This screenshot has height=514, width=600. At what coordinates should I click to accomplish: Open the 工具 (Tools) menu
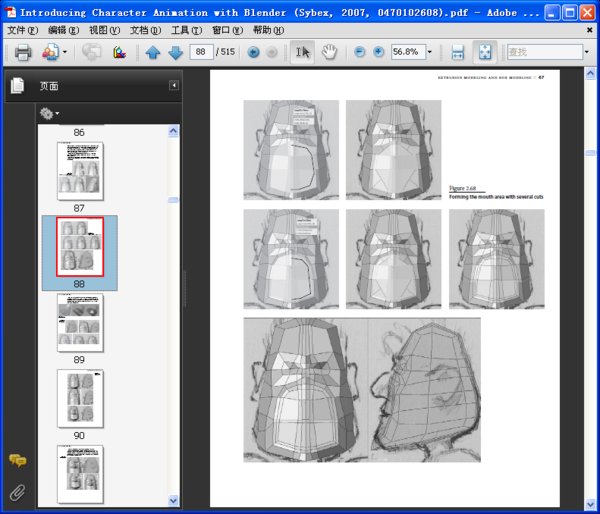click(x=186, y=30)
